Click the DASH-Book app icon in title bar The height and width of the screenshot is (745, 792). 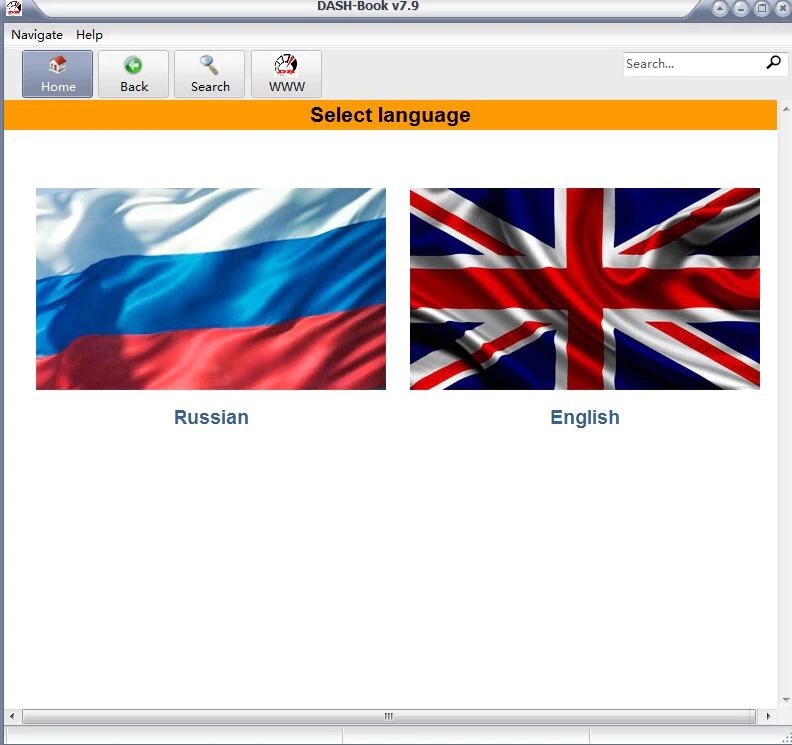click(14, 8)
